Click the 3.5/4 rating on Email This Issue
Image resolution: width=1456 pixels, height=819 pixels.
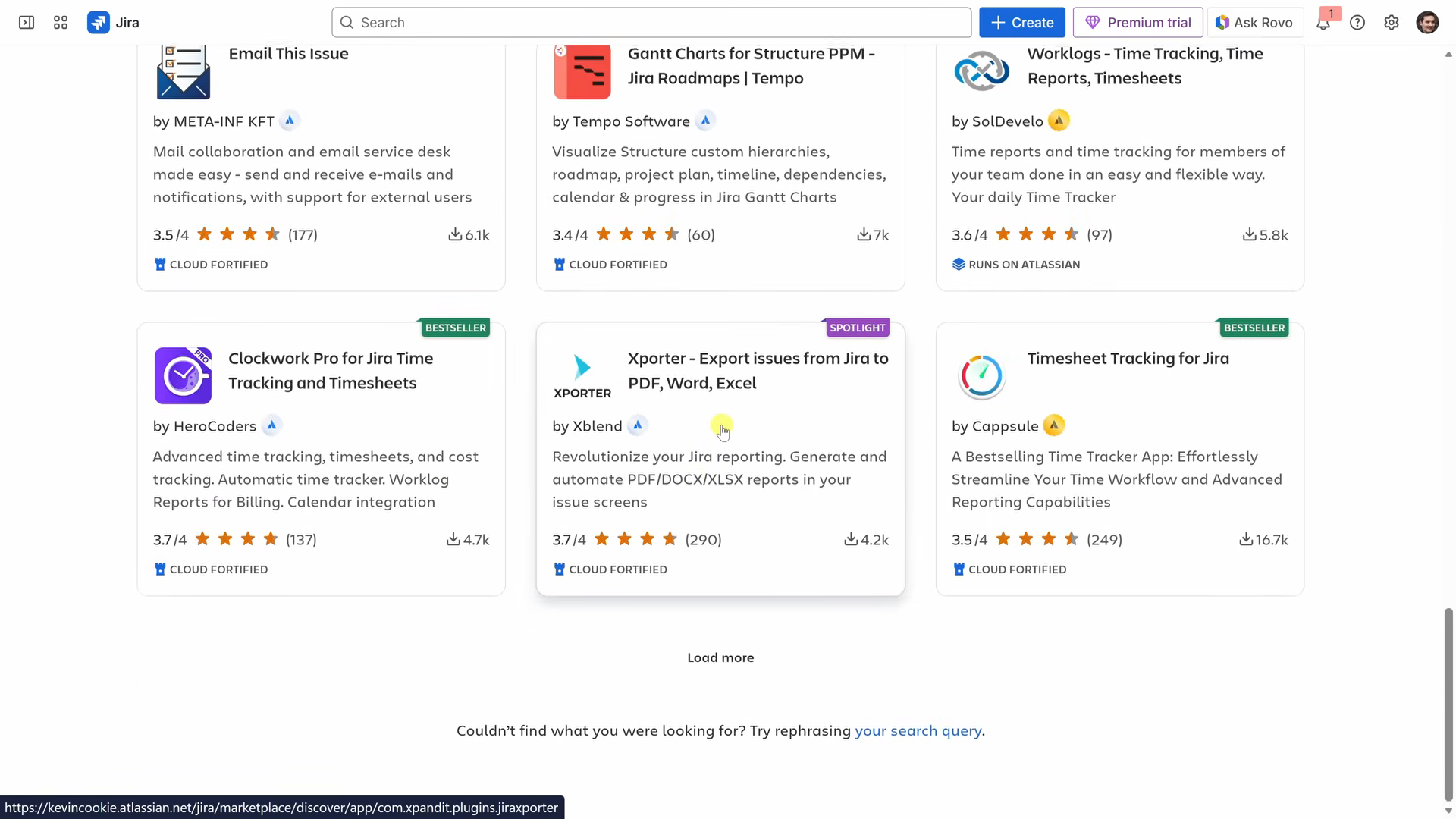pos(171,235)
